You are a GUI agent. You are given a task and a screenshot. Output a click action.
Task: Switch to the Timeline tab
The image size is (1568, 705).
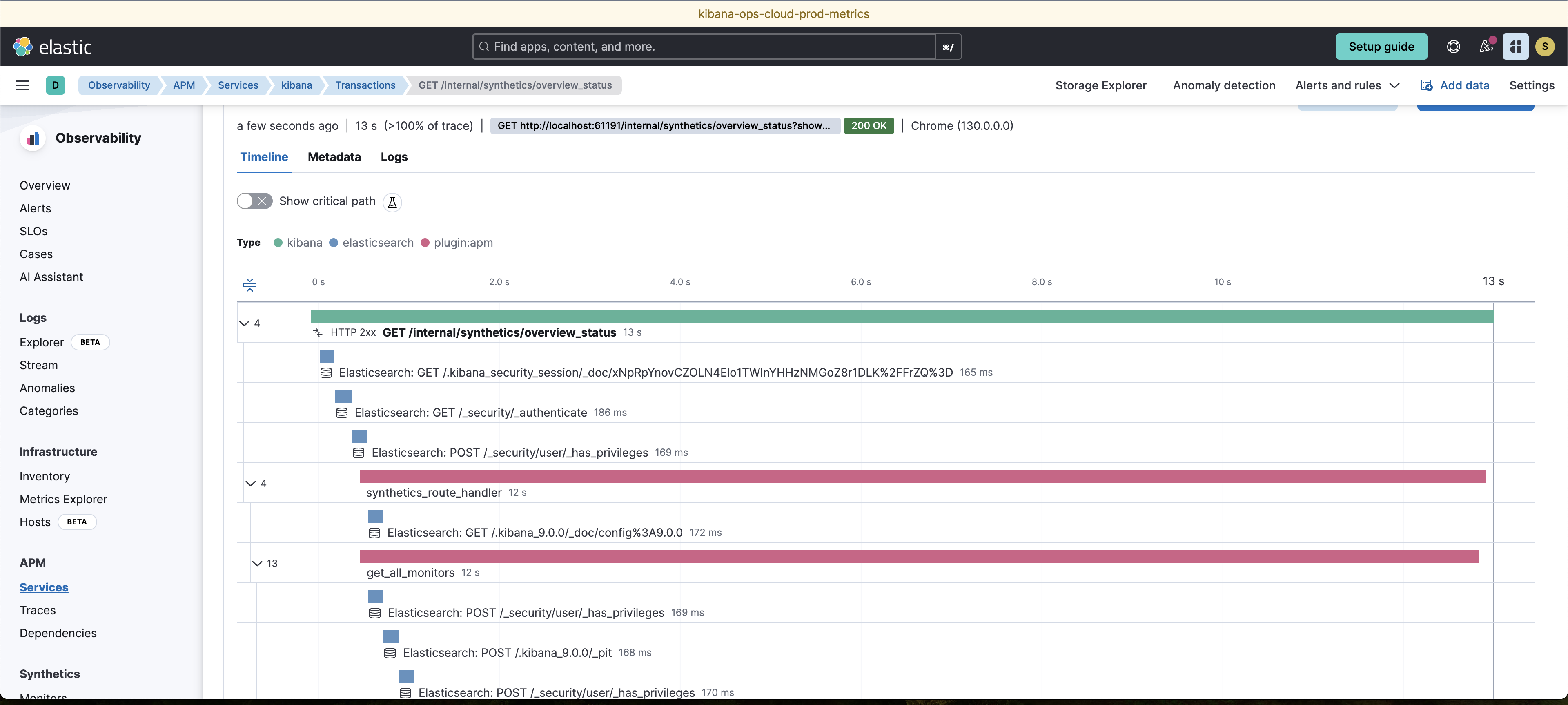pyautogui.click(x=264, y=157)
